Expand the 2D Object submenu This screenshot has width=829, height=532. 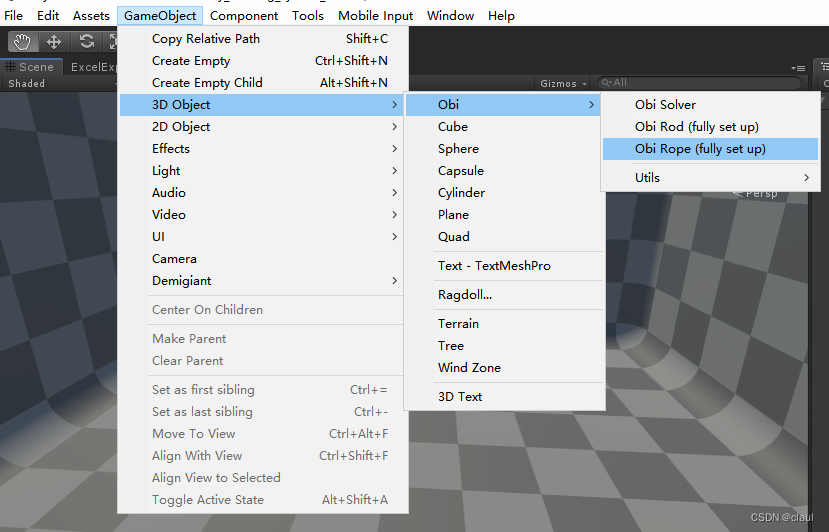pyautogui.click(x=263, y=127)
